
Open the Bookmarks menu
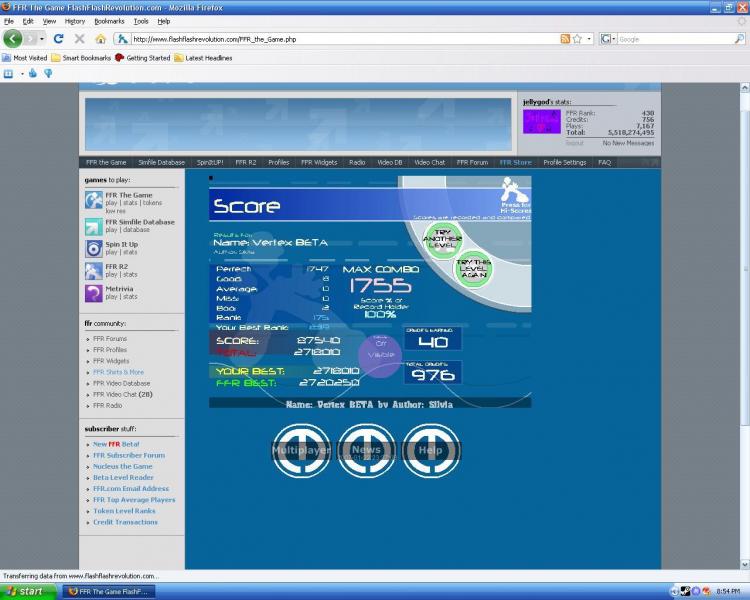coord(109,21)
